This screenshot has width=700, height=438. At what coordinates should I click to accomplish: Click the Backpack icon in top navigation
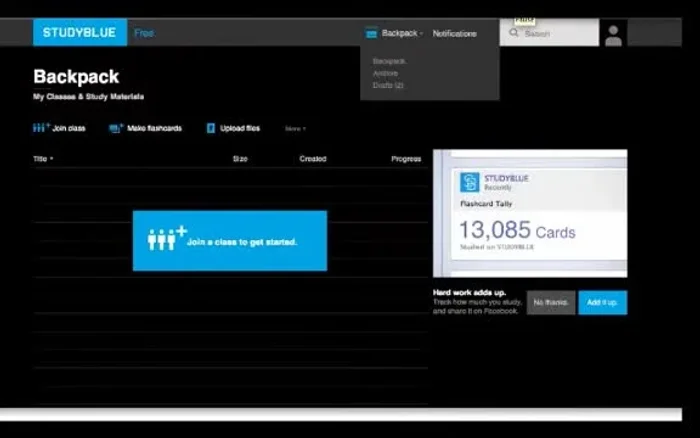tap(372, 33)
